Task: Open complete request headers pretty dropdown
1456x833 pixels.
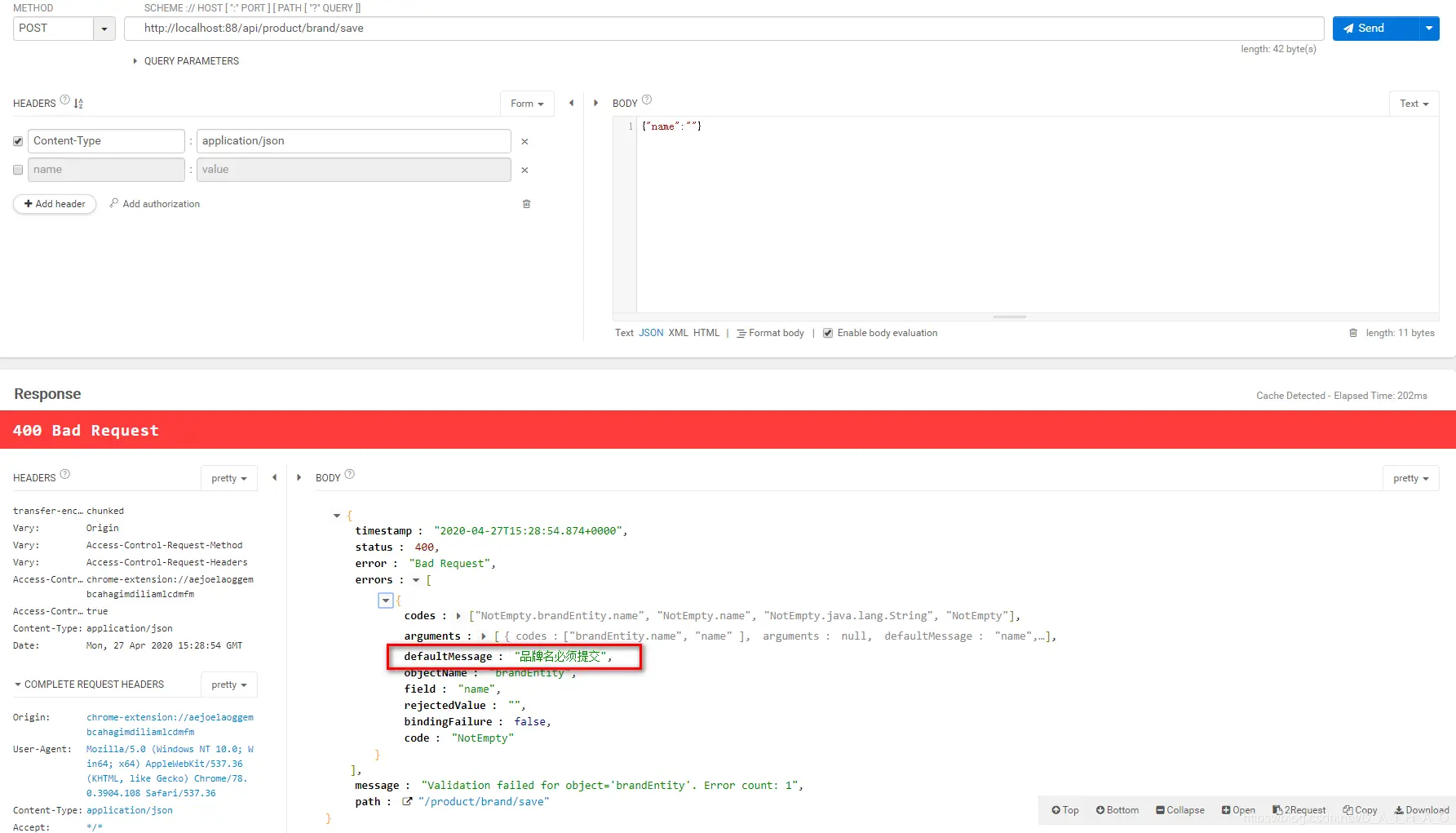Action: pos(229,685)
